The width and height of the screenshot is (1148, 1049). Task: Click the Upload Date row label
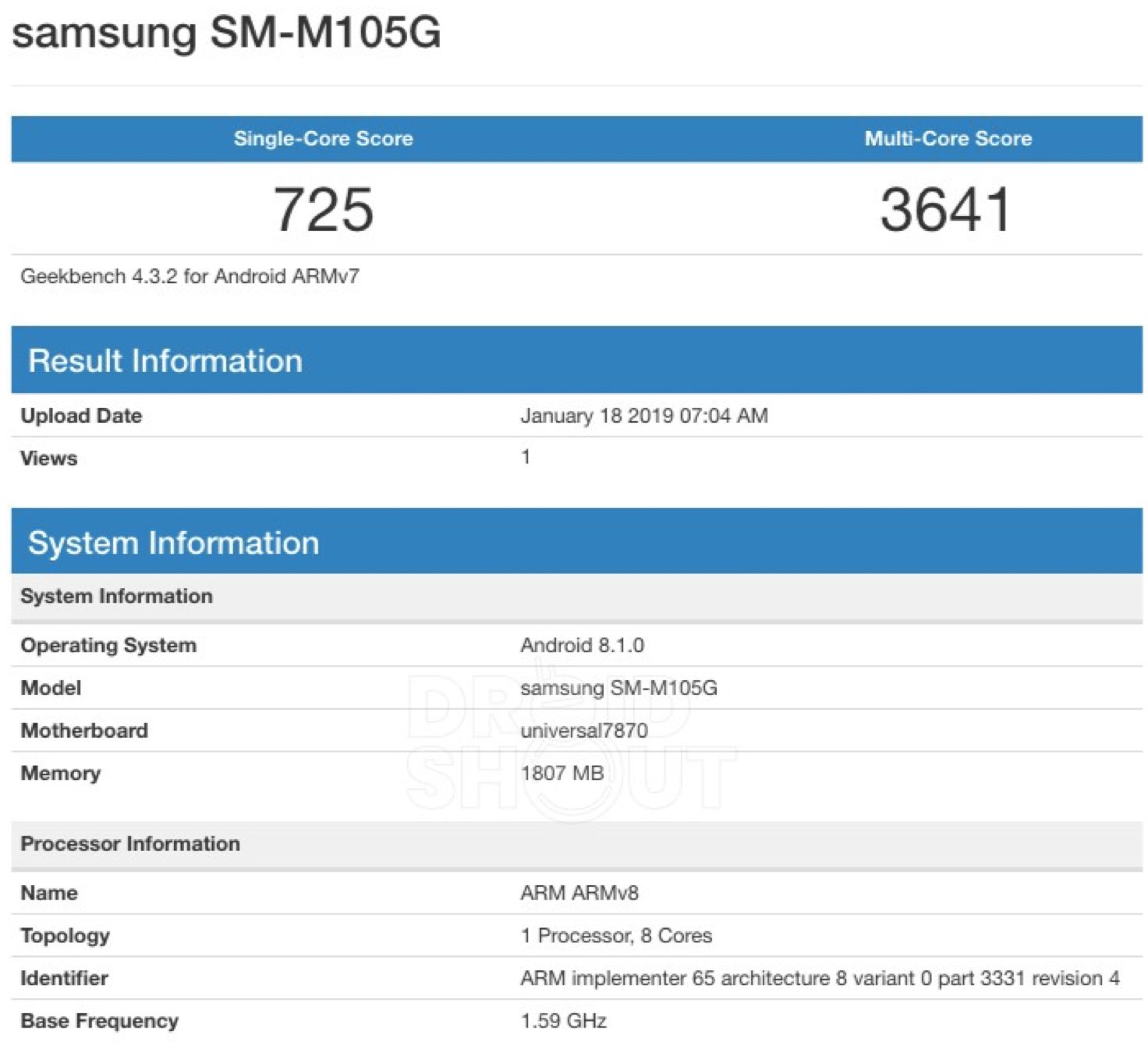[81, 416]
